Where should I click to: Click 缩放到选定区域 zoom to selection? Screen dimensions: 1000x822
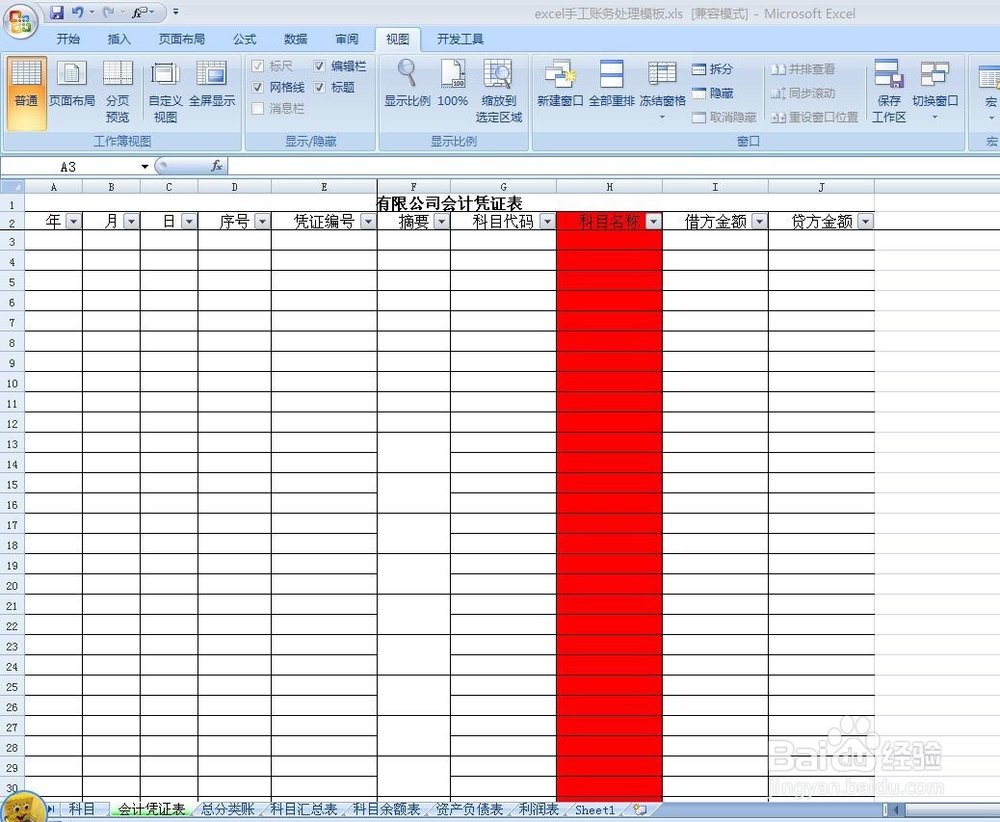(498, 92)
